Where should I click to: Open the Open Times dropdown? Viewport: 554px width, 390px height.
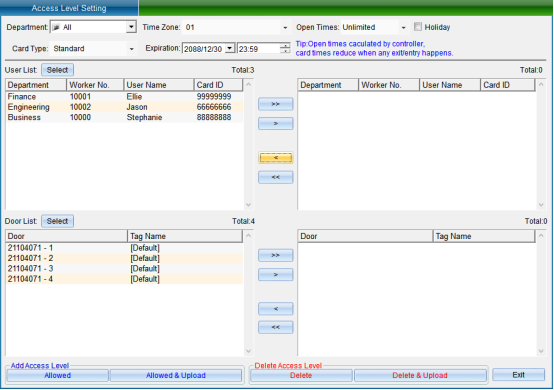[x=403, y=28]
